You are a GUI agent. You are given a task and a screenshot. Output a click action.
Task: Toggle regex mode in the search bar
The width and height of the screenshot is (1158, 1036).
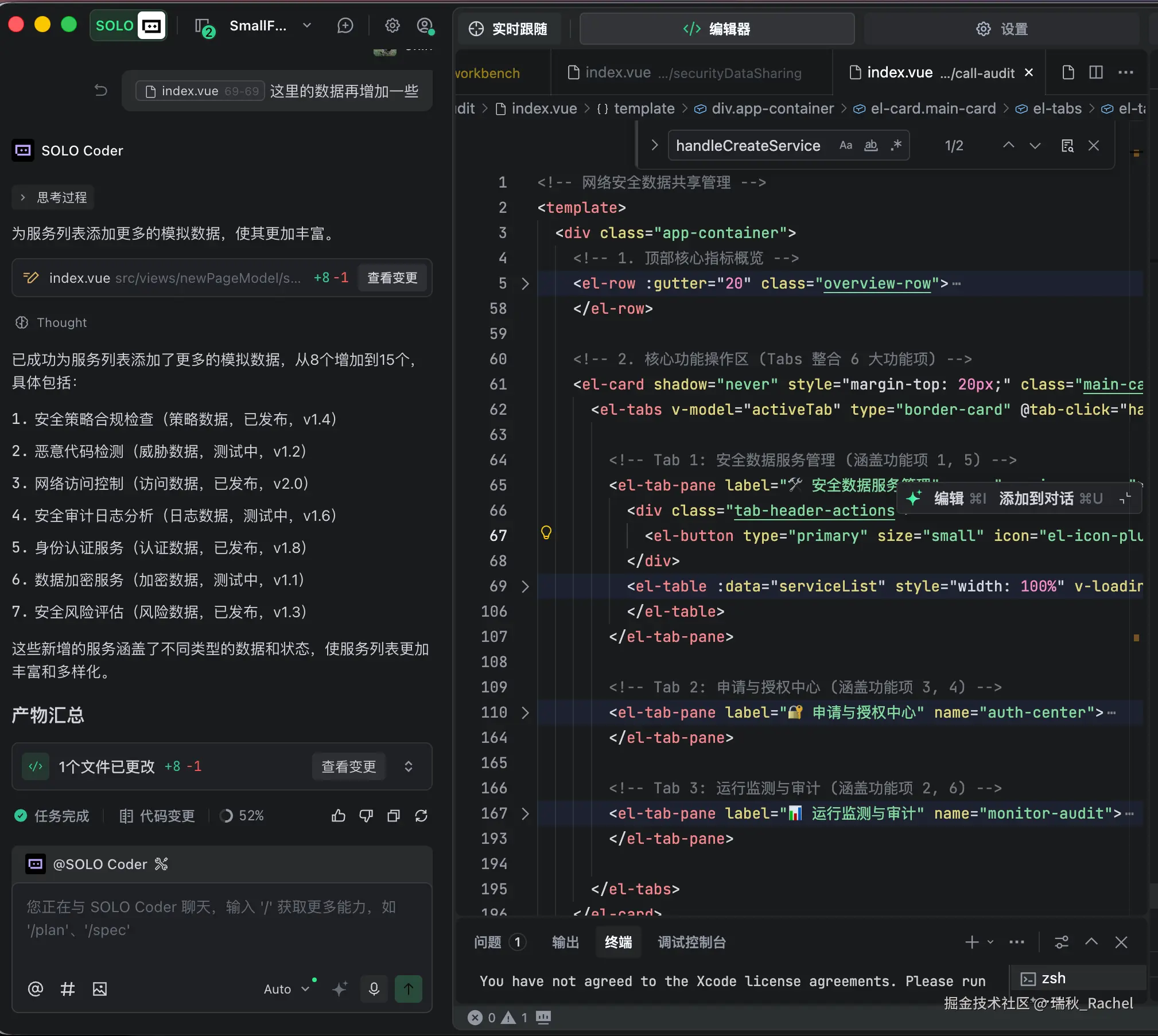896,145
